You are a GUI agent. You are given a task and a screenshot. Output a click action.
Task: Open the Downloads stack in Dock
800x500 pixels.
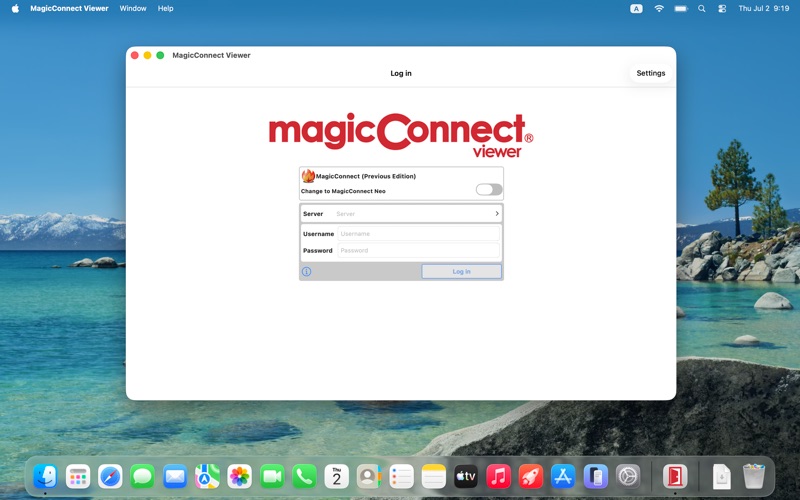(721, 477)
